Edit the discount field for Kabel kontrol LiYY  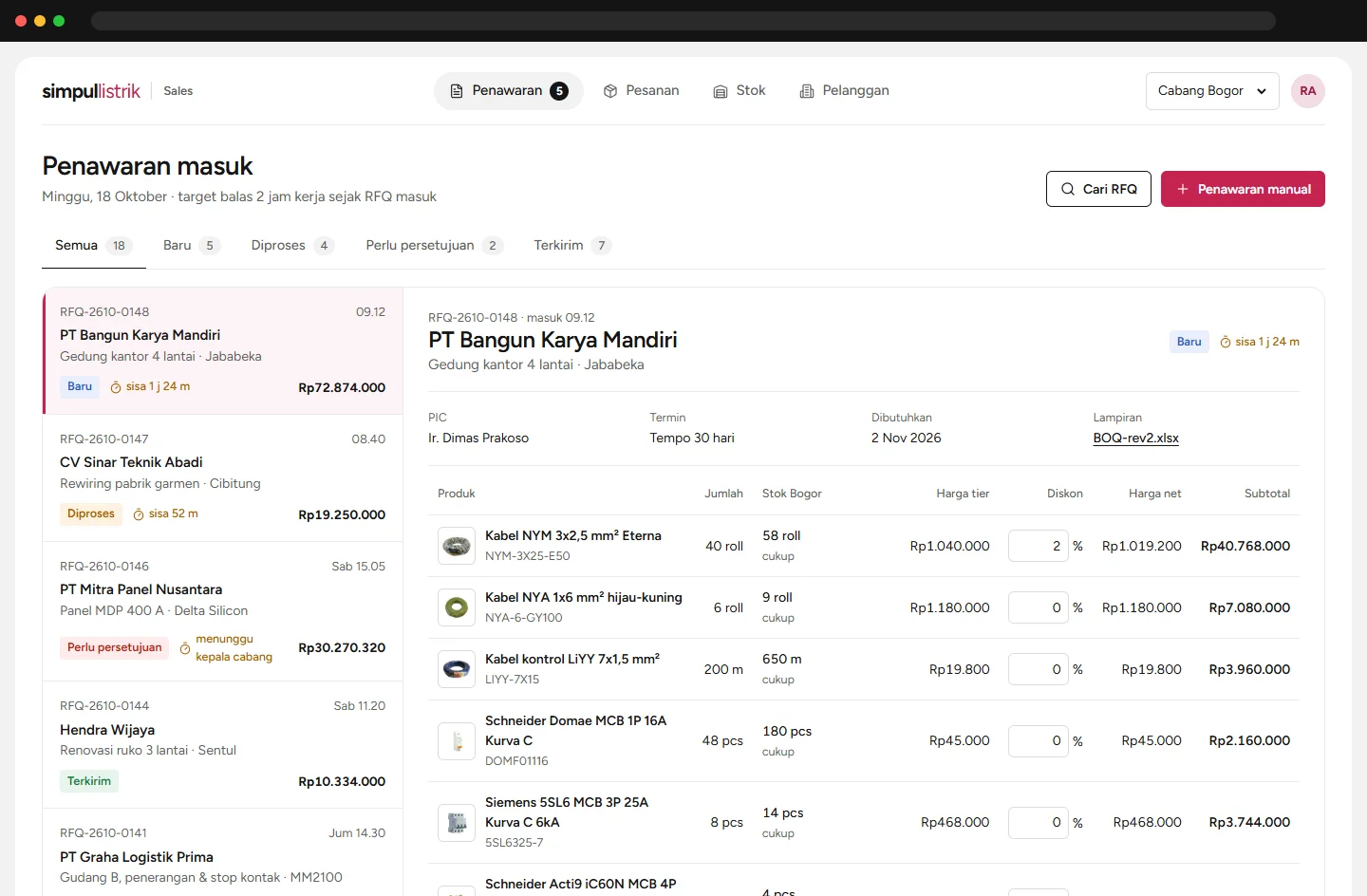1039,669
